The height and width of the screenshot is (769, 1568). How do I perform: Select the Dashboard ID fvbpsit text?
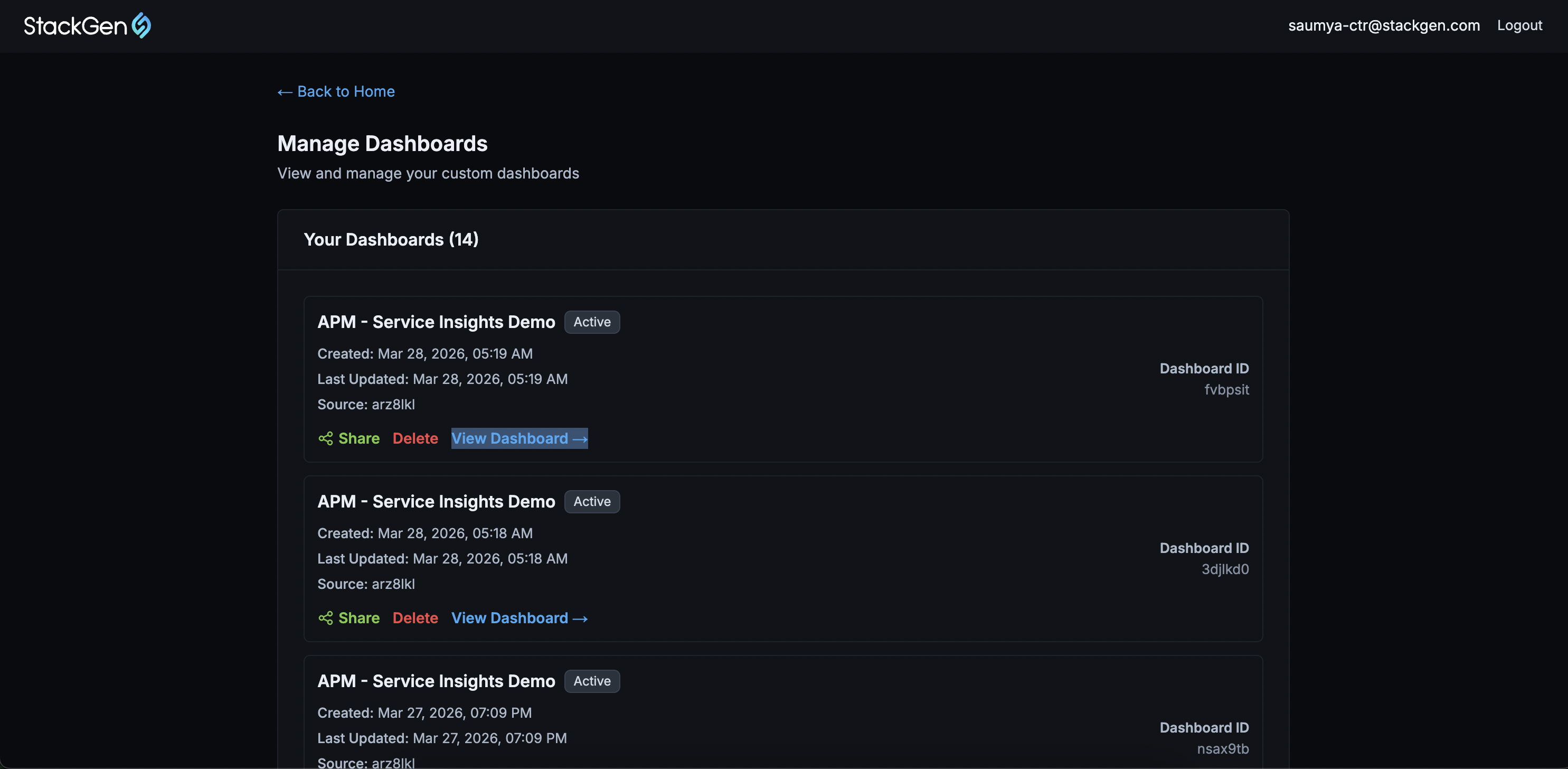(x=1226, y=390)
